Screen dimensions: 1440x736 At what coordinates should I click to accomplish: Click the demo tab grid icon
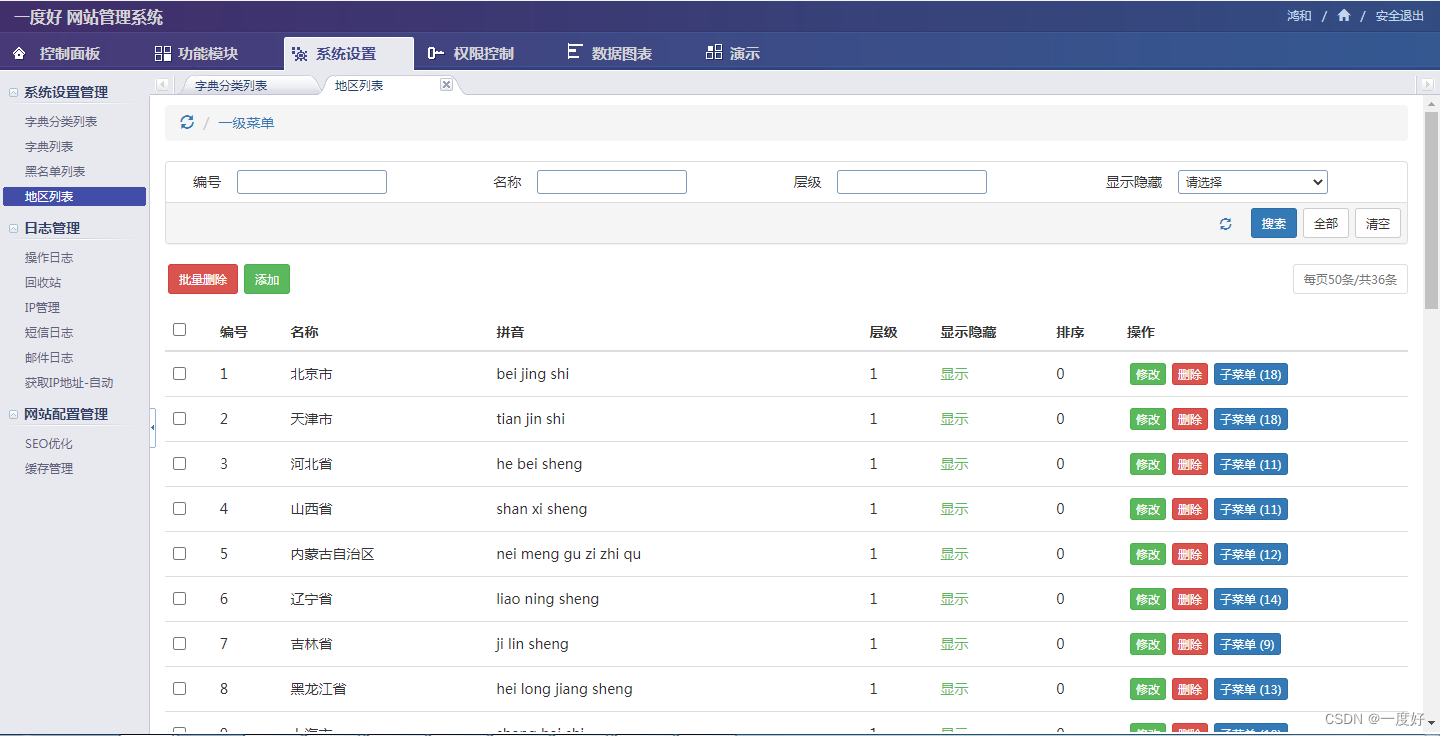[x=713, y=52]
